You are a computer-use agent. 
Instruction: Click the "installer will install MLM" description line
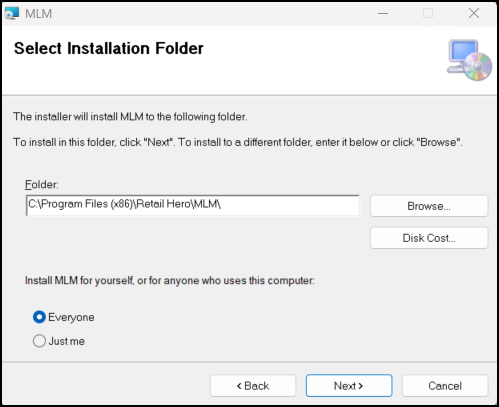130,117
